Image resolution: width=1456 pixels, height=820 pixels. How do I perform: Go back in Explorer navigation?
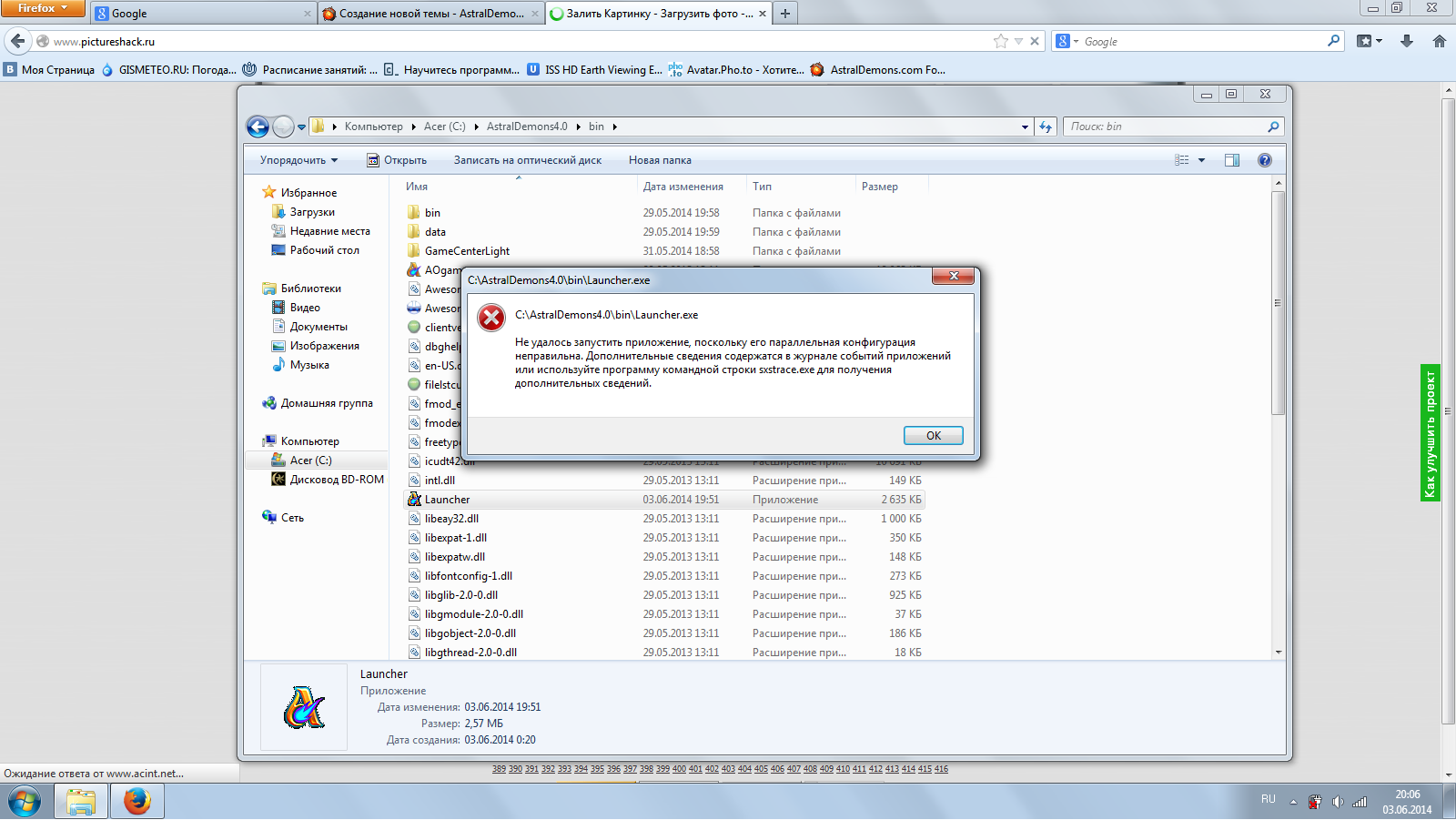(258, 127)
